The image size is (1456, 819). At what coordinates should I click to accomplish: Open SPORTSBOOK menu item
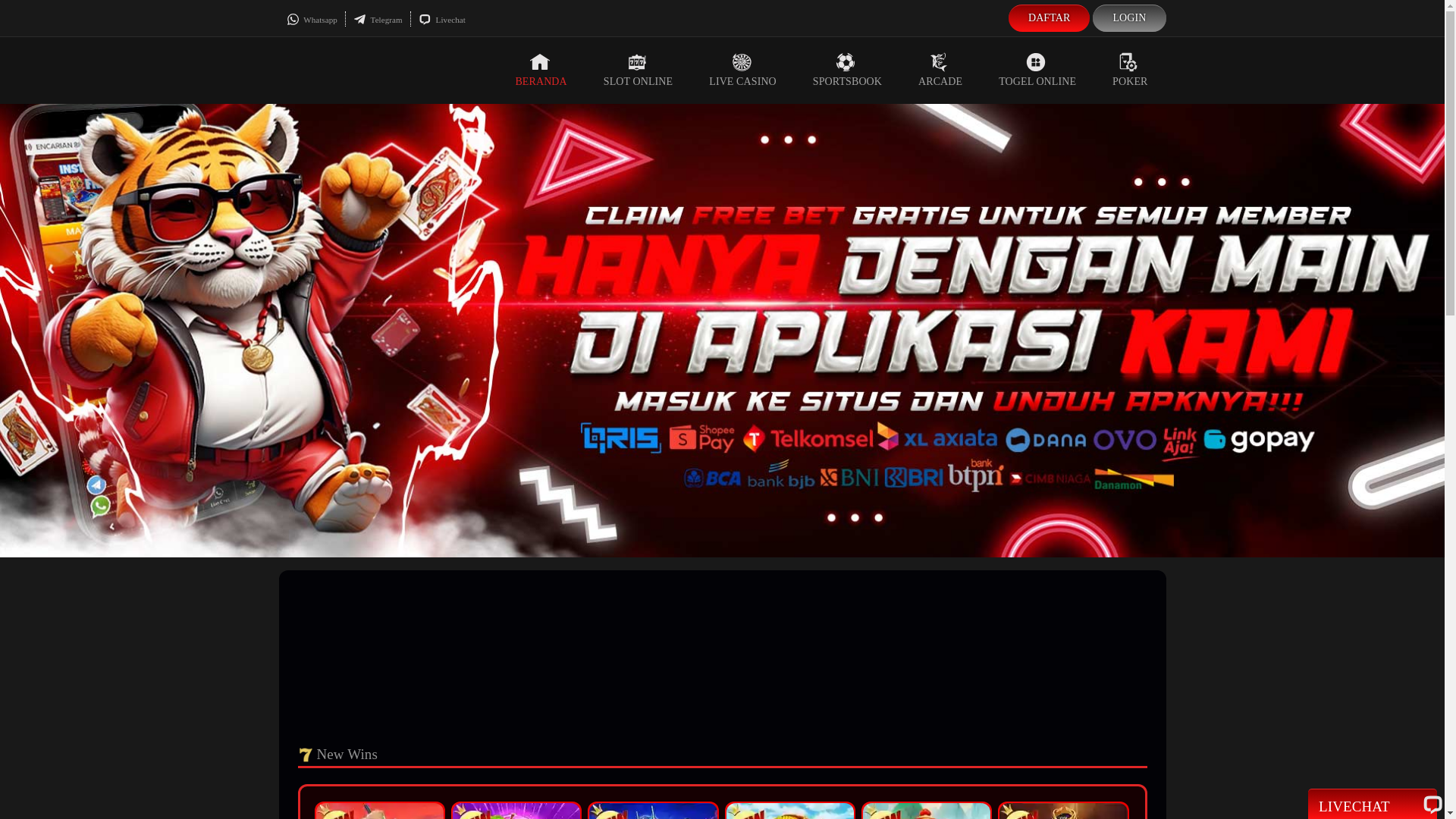tap(847, 71)
